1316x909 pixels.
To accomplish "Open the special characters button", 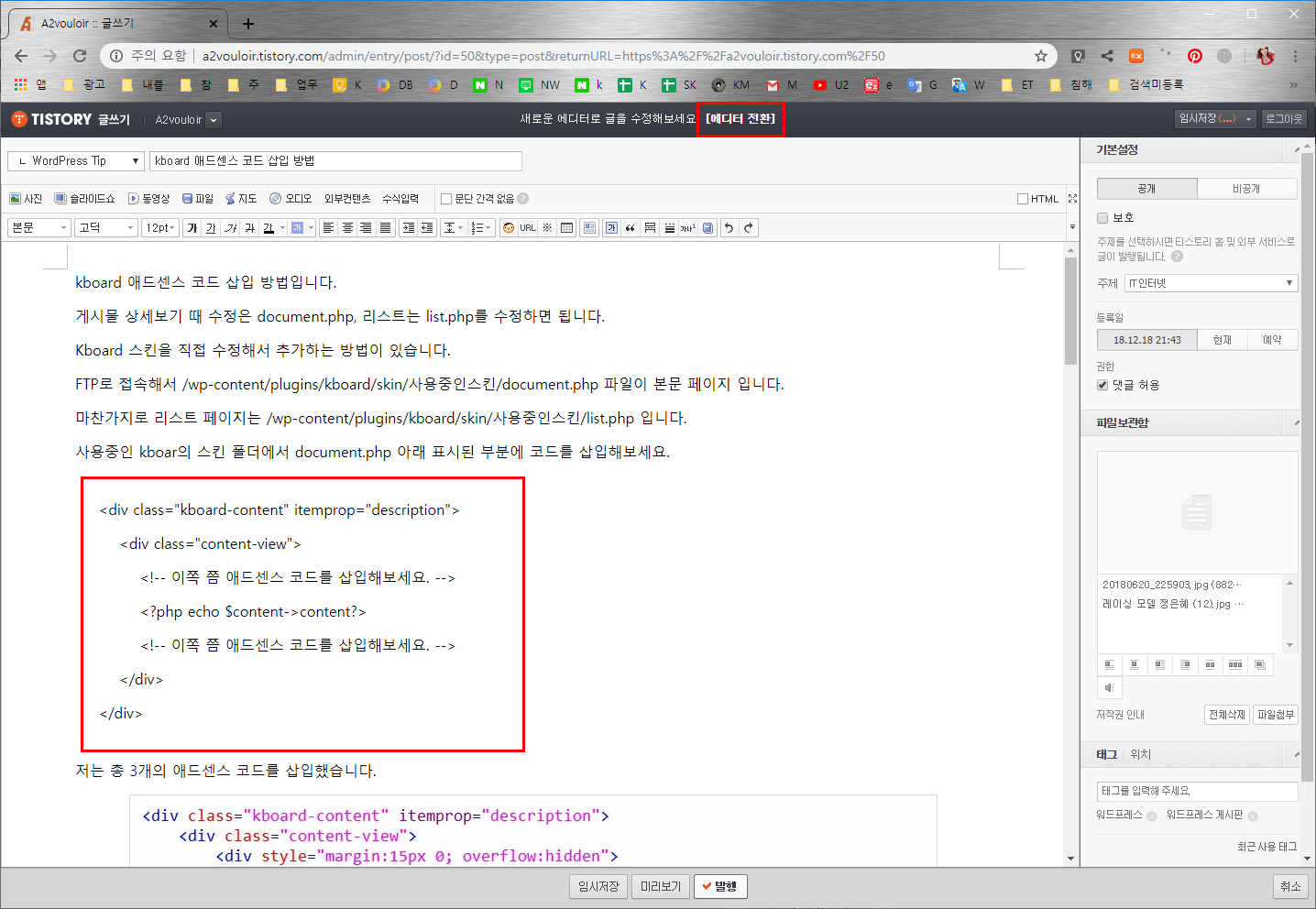I will click(x=547, y=228).
